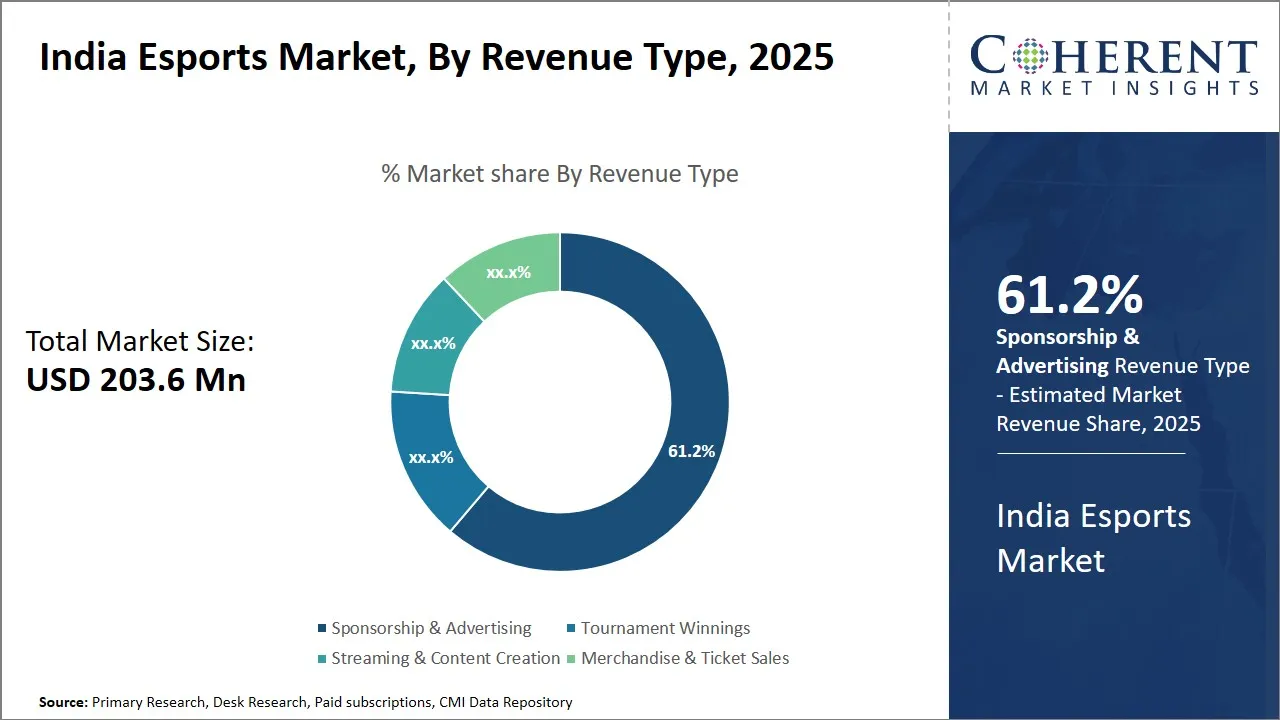Image resolution: width=1280 pixels, height=720 pixels.
Task: Click the Sponsorship & Advertising legend color square
Action: (x=322, y=629)
